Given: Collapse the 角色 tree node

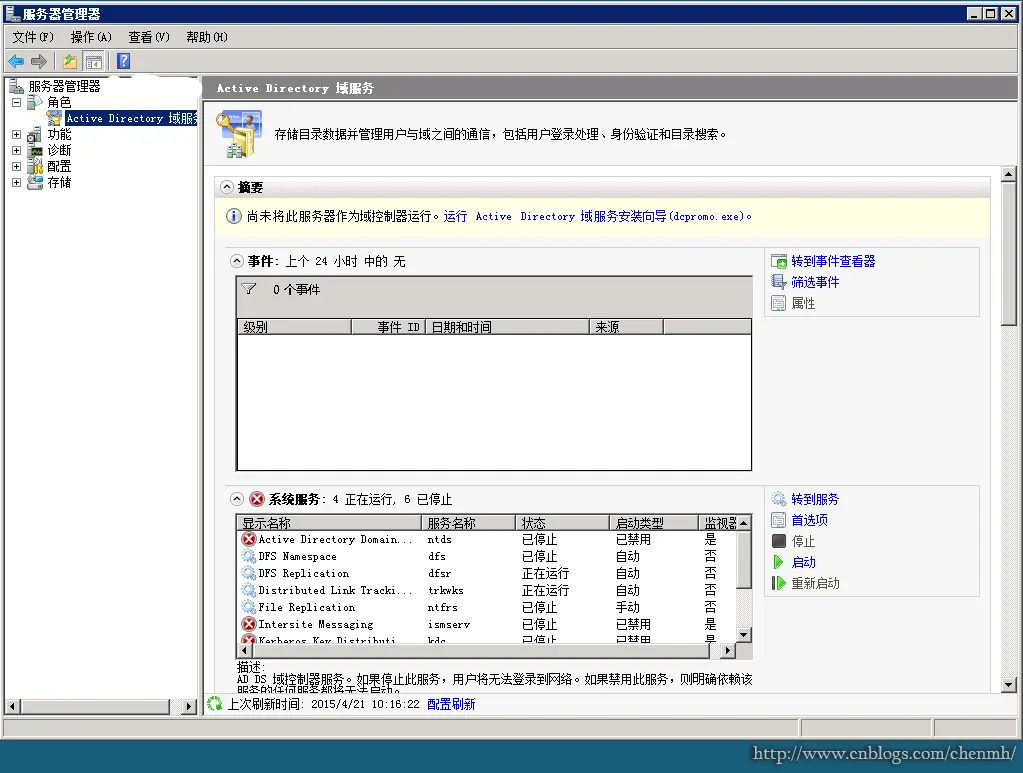Looking at the screenshot, I should tap(16, 102).
